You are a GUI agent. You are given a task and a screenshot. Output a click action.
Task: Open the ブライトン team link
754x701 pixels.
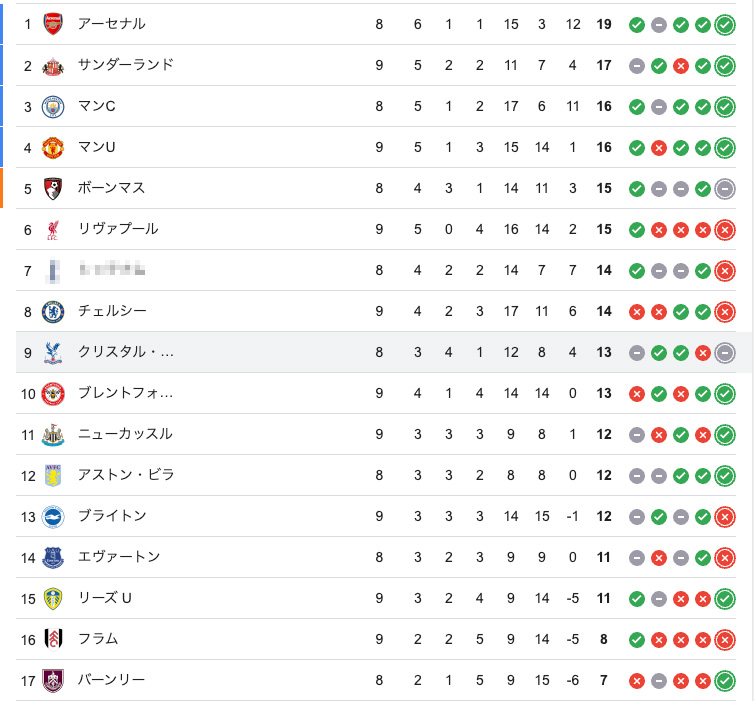click(112, 516)
